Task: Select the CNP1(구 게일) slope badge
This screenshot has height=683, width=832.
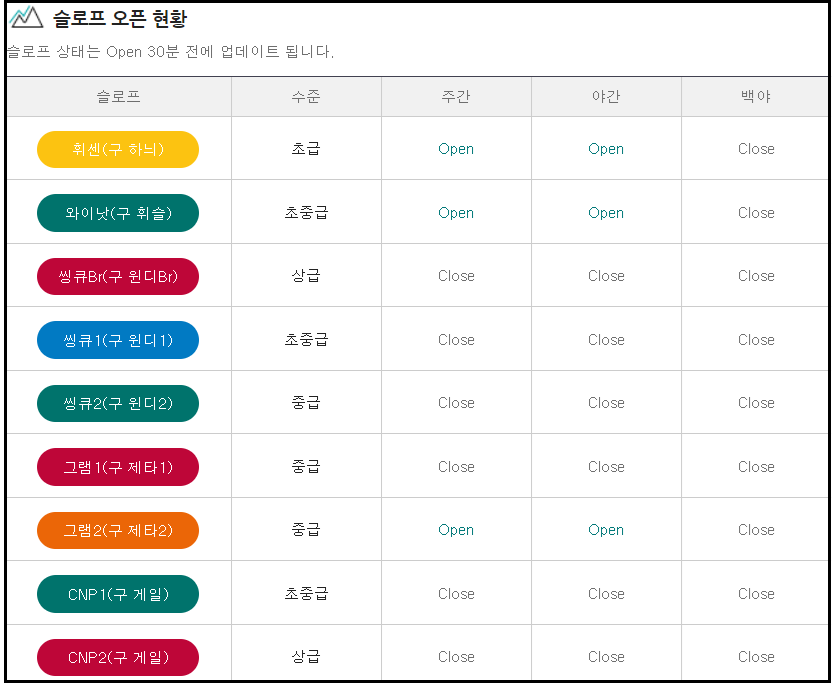Action: [117, 593]
